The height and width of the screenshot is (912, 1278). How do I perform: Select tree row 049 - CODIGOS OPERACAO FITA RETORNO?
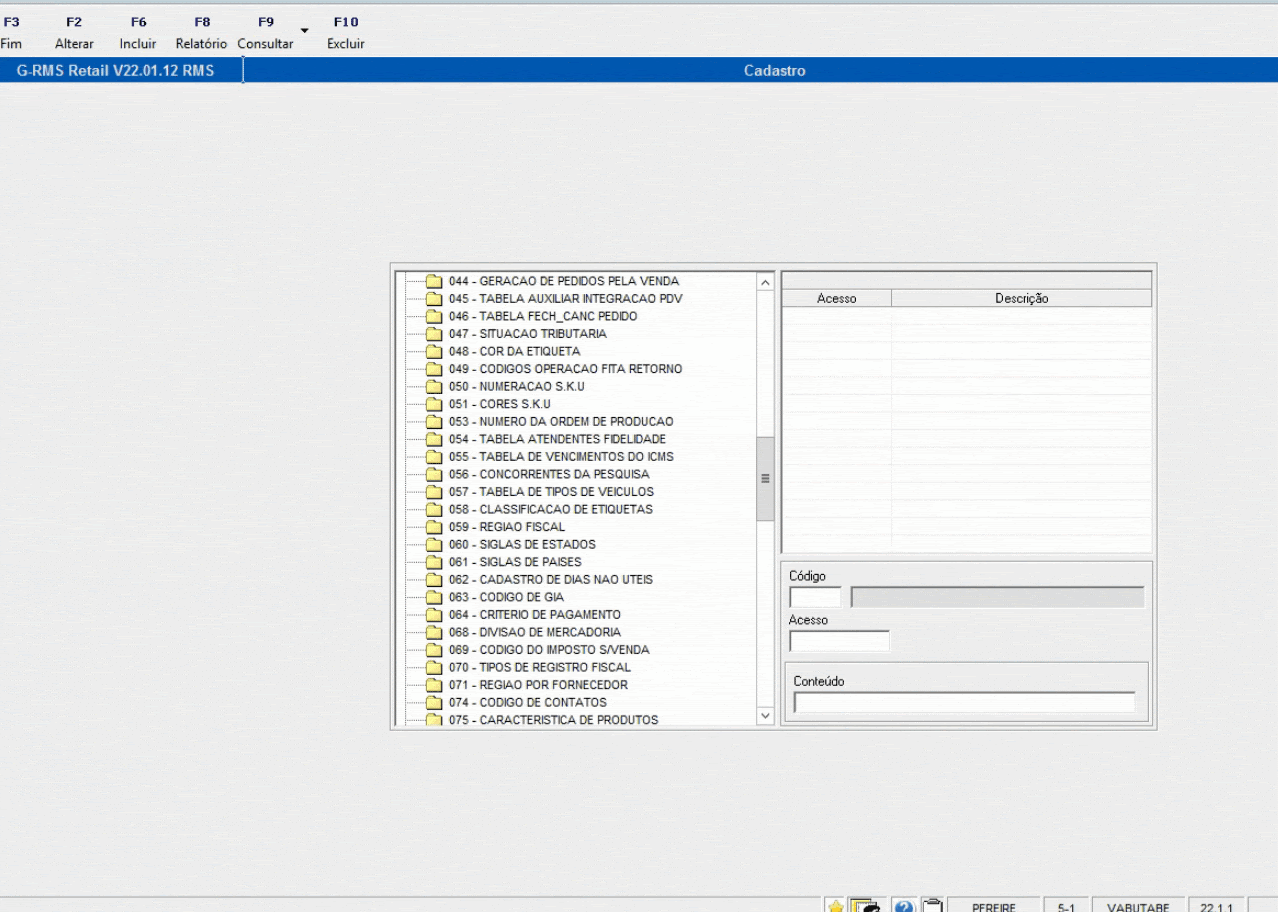pos(565,369)
